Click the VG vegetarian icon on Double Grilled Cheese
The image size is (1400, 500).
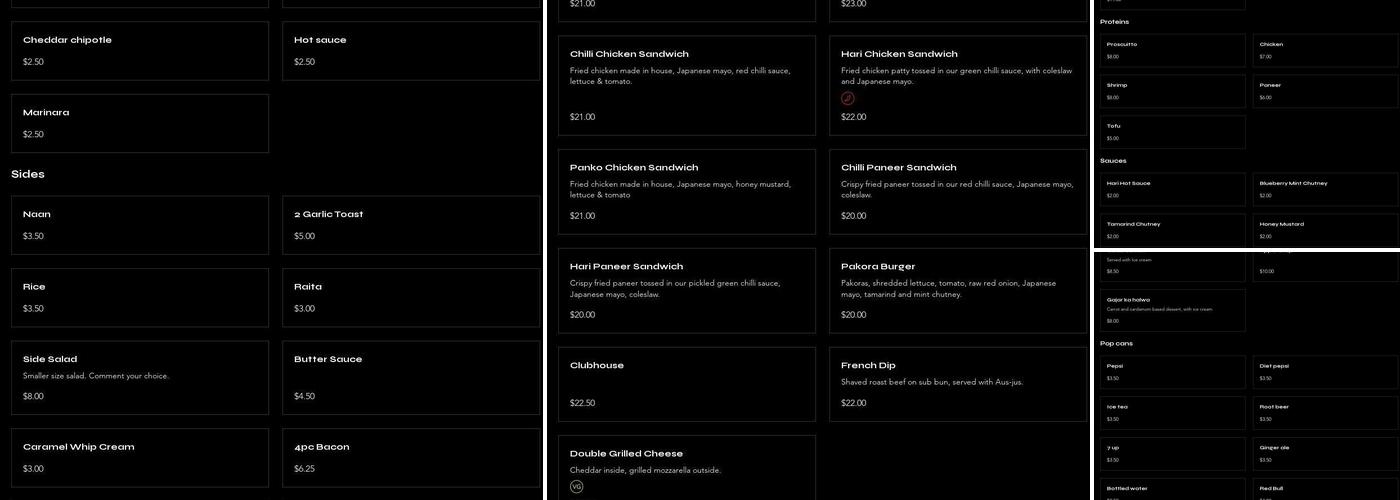click(x=576, y=486)
